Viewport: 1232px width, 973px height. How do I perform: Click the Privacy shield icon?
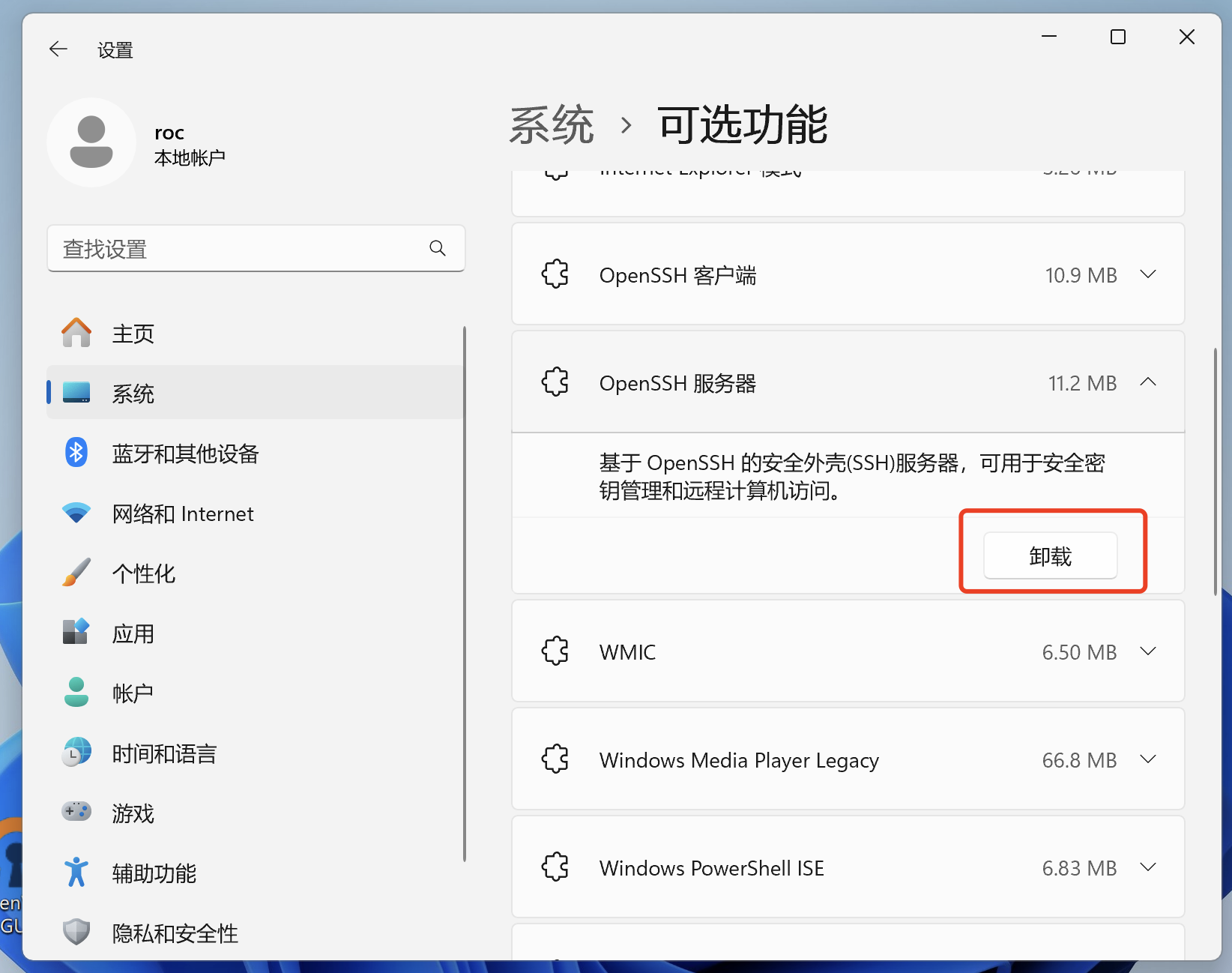pyautogui.click(x=76, y=933)
